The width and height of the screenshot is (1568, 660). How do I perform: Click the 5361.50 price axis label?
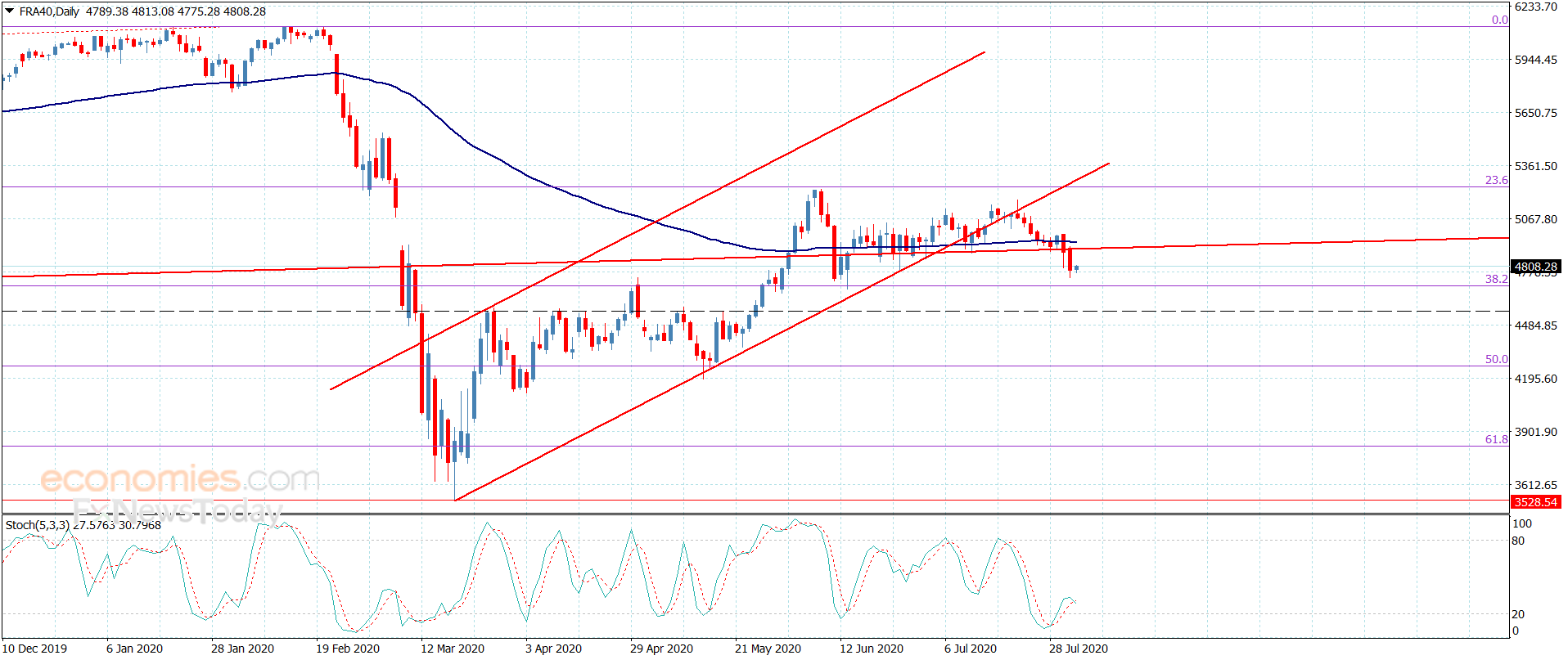1536,166
